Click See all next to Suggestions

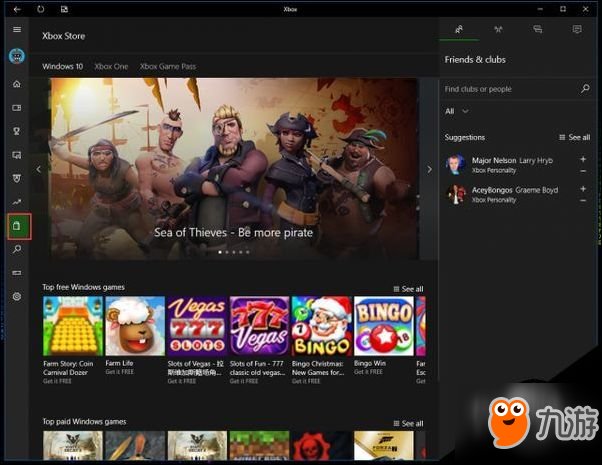click(575, 137)
